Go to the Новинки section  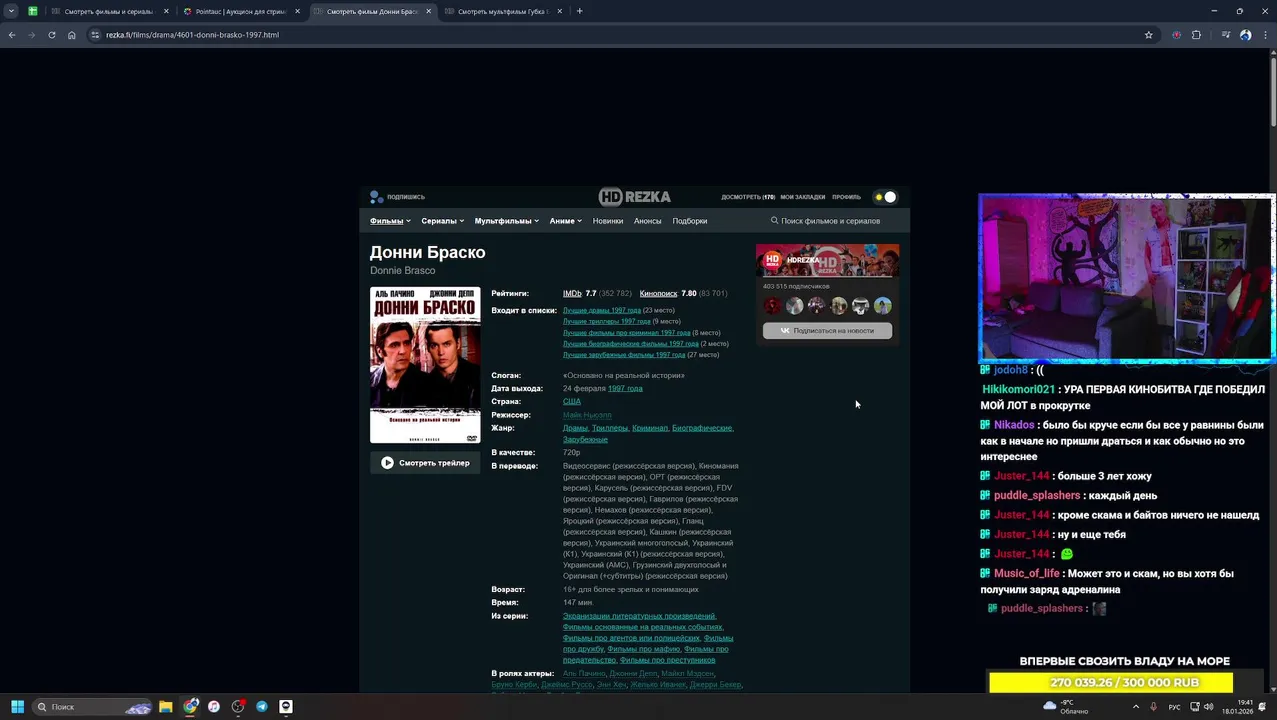608,221
